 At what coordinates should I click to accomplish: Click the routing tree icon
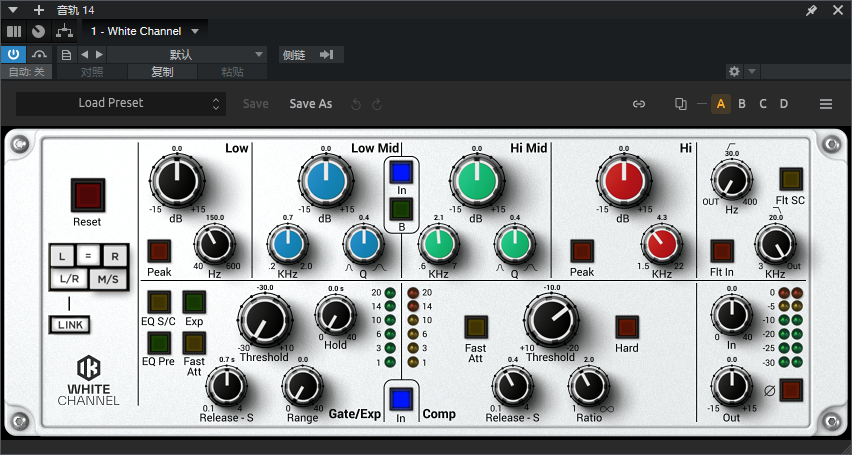[64, 31]
